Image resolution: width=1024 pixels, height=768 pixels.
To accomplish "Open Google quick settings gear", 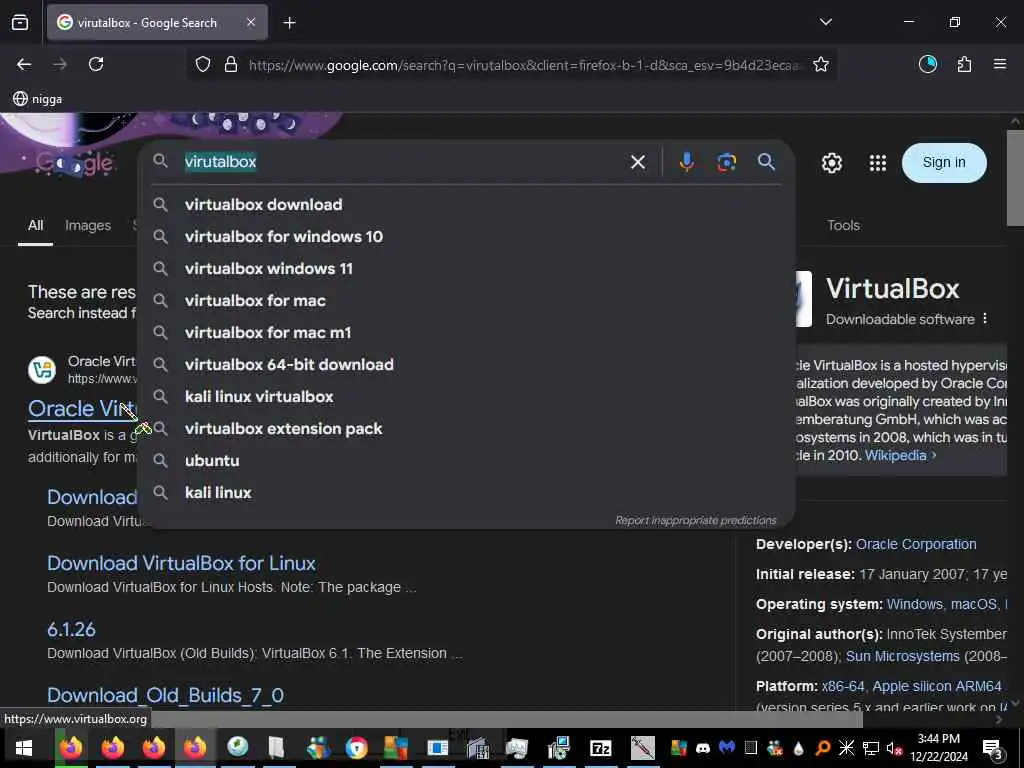I will [831, 163].
